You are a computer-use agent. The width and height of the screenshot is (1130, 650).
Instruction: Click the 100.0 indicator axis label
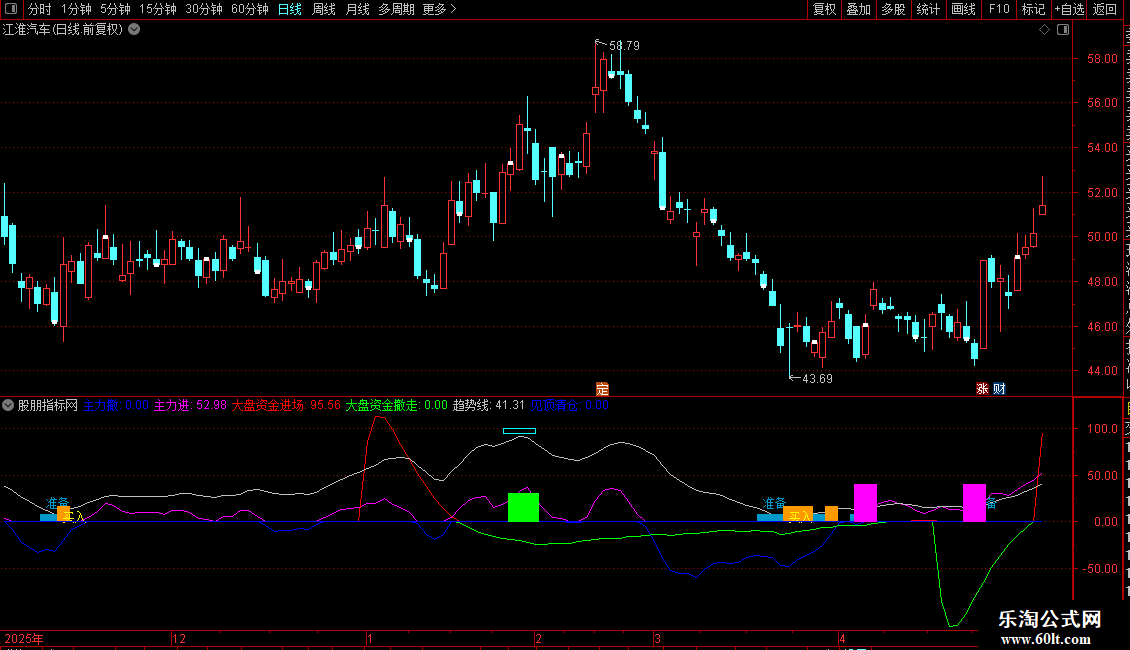pos(1102,429)
